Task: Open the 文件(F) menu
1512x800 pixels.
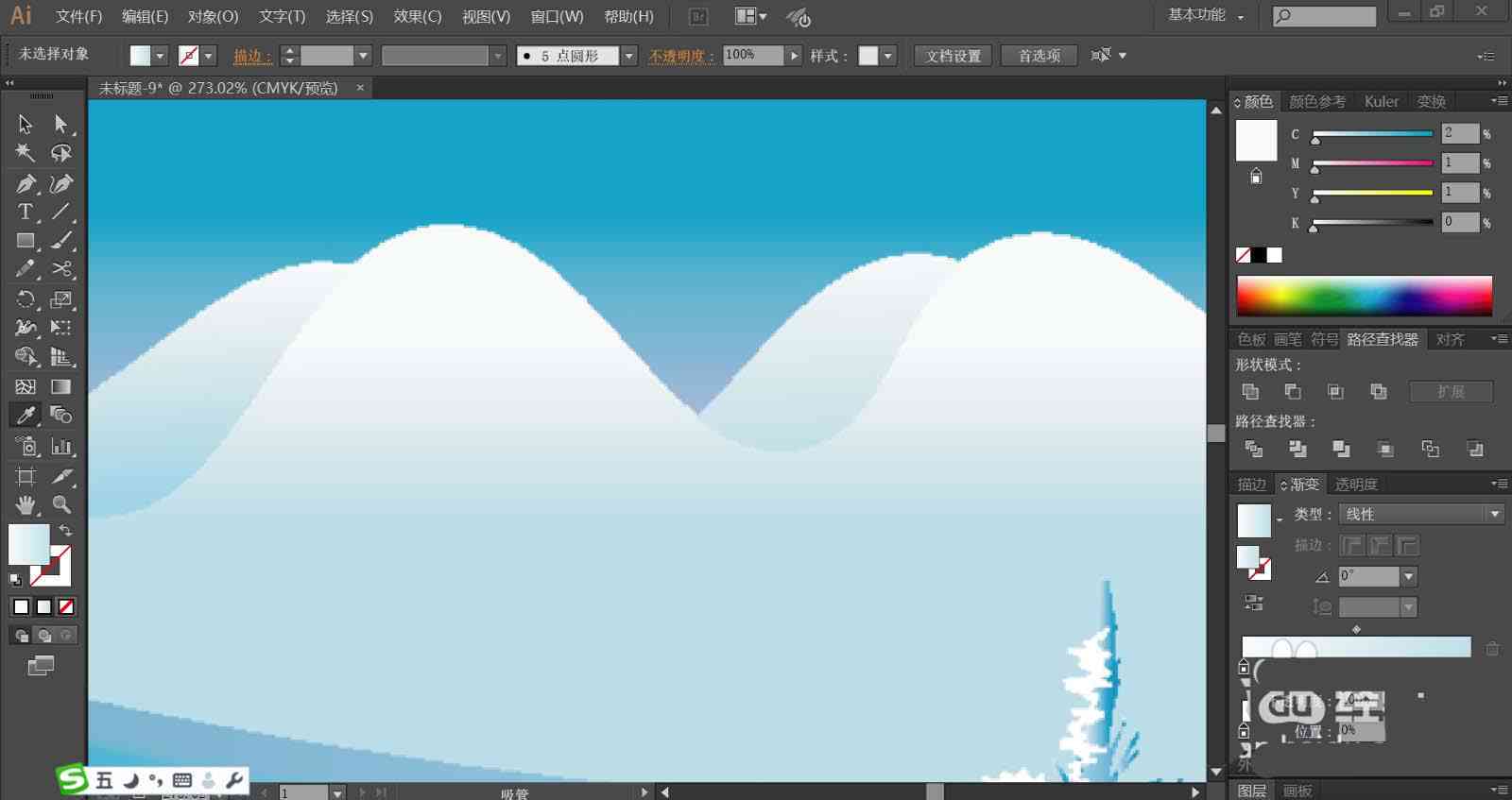Action: tap(78, 16)
